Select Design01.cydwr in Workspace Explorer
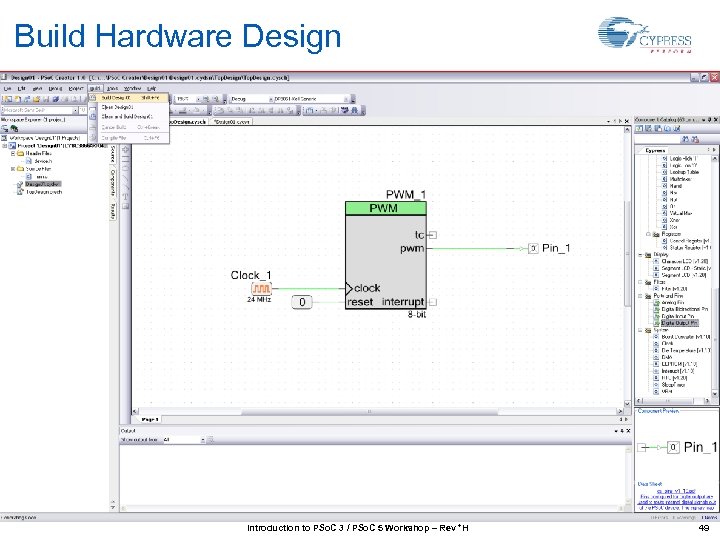Image resolution: width=720 pixels, height=540 pixels. [43, 184]
